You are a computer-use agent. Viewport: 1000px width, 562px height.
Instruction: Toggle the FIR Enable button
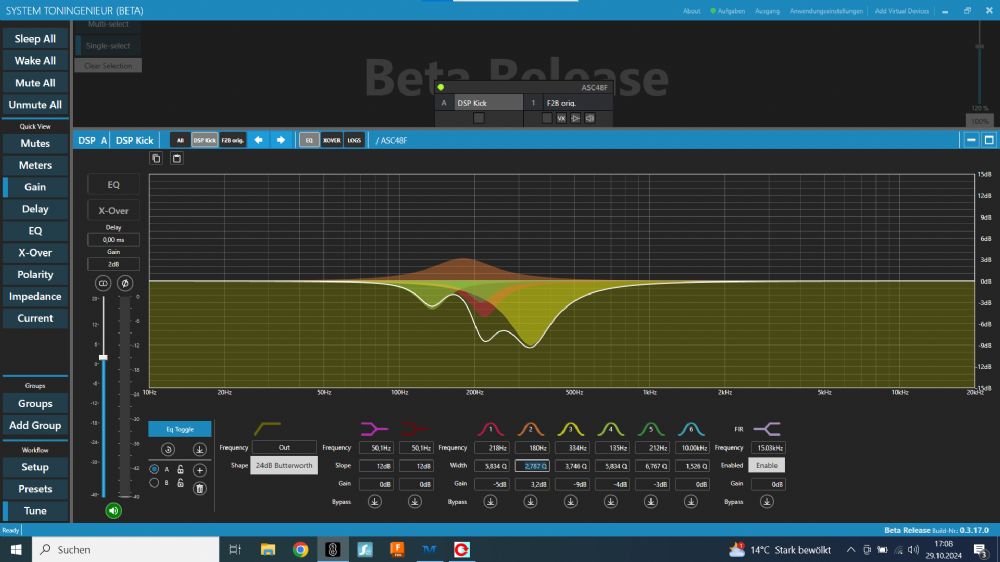tap(767, 465)
